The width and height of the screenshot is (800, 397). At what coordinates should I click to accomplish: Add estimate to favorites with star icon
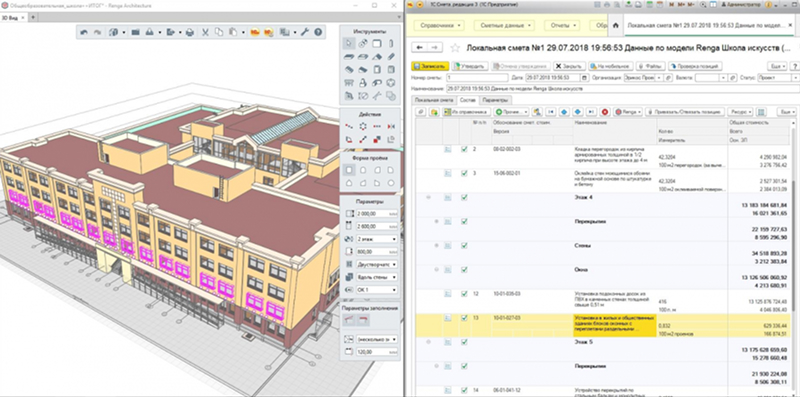(x=455, y=48)
